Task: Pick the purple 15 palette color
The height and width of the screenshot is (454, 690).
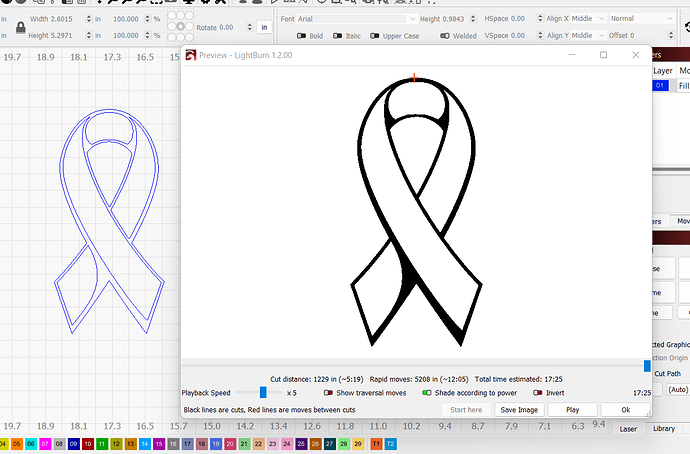Action: point(159,444)
